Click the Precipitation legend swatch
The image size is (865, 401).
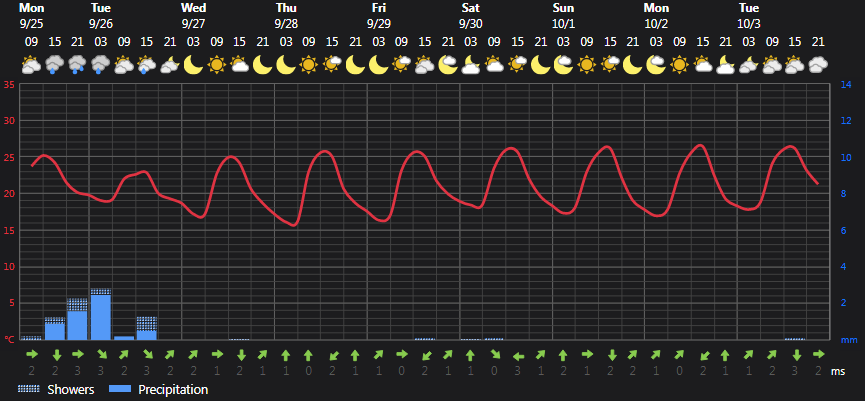pyautogui.click(x=120, y=389)
